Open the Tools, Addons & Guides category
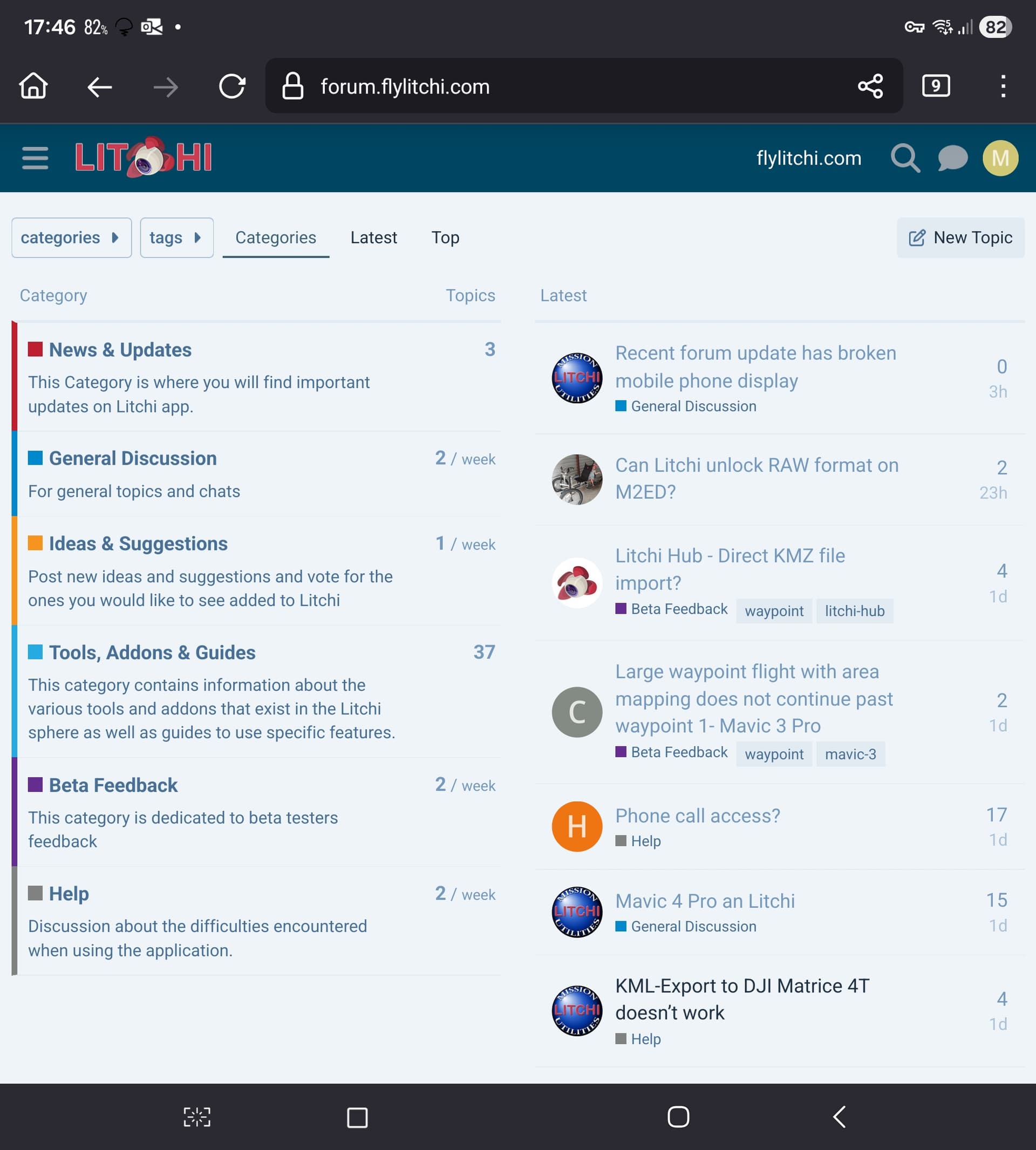This screenshot has height=1150, width=1036. click(152, 652)
